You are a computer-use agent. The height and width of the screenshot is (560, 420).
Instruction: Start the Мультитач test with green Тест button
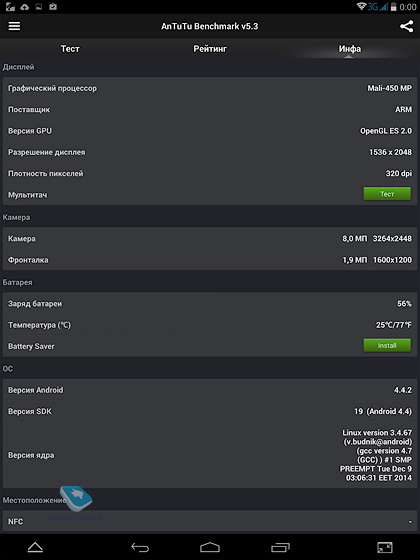click(x=387, y=194)
